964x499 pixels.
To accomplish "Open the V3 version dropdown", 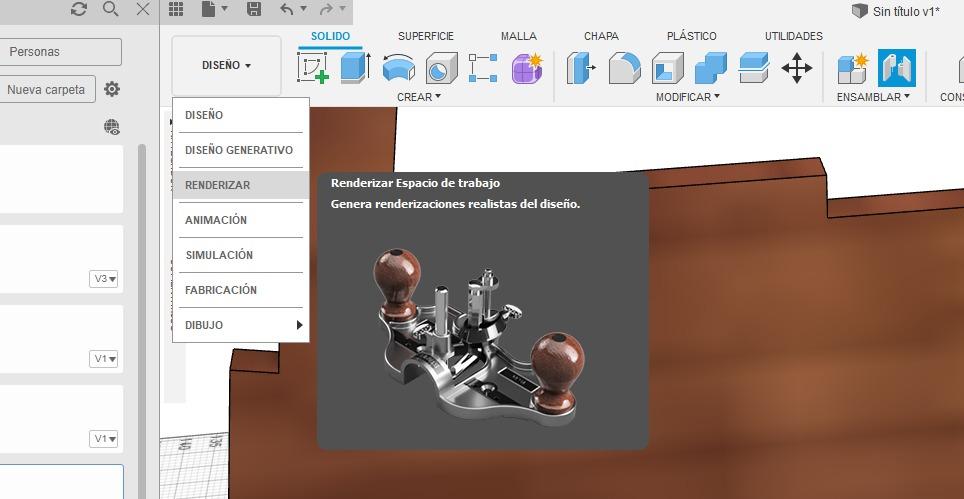I will [x=103, y=279].
